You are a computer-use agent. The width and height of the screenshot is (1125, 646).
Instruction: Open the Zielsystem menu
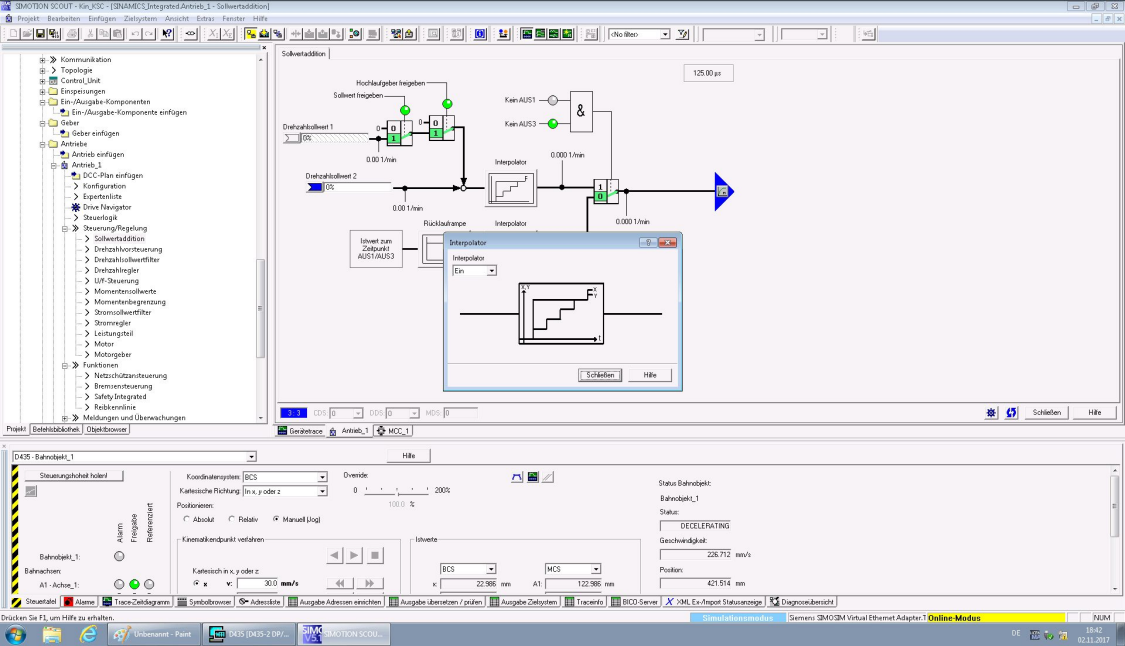[x=140, y=19]
